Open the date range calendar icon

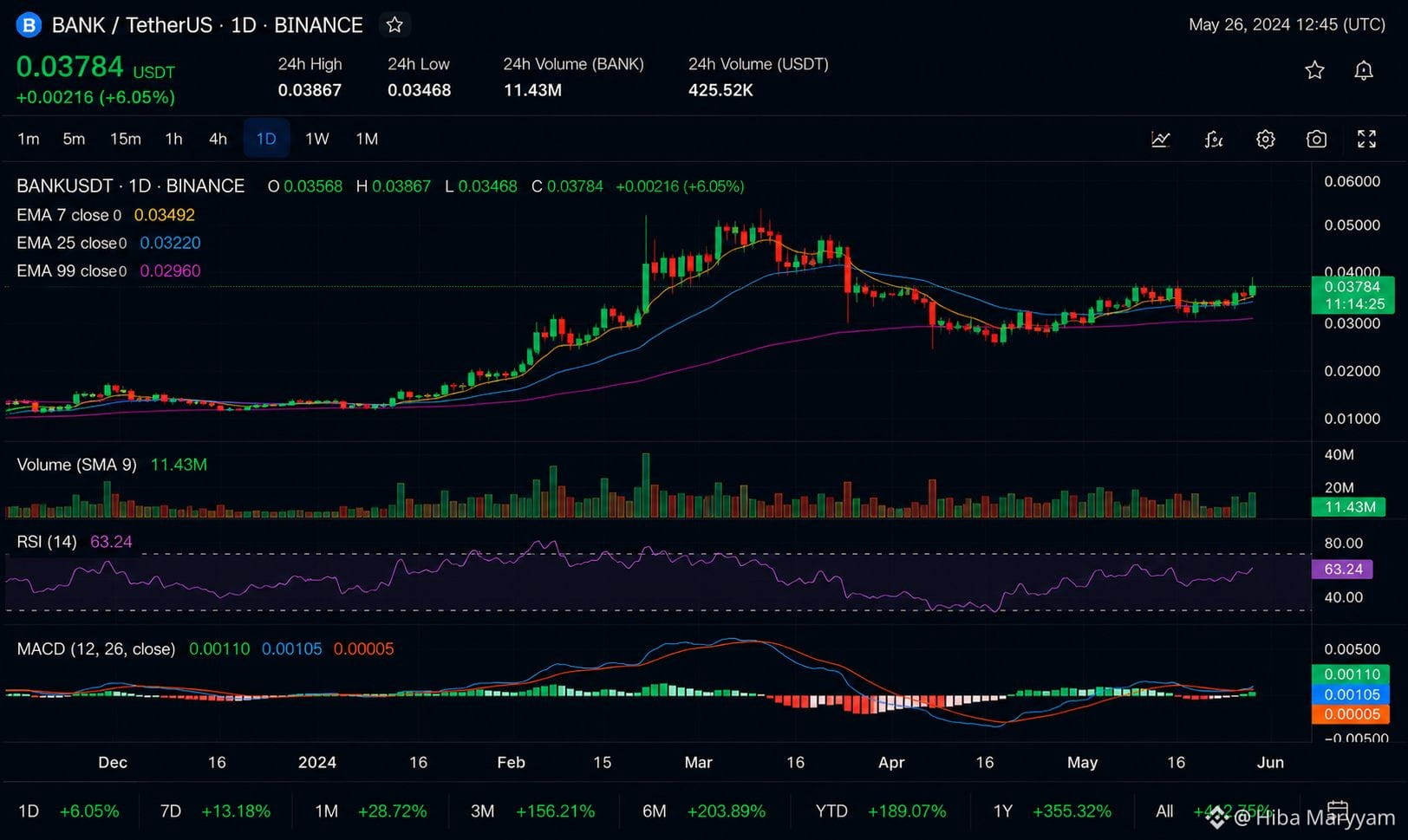tap(1338, 810)
